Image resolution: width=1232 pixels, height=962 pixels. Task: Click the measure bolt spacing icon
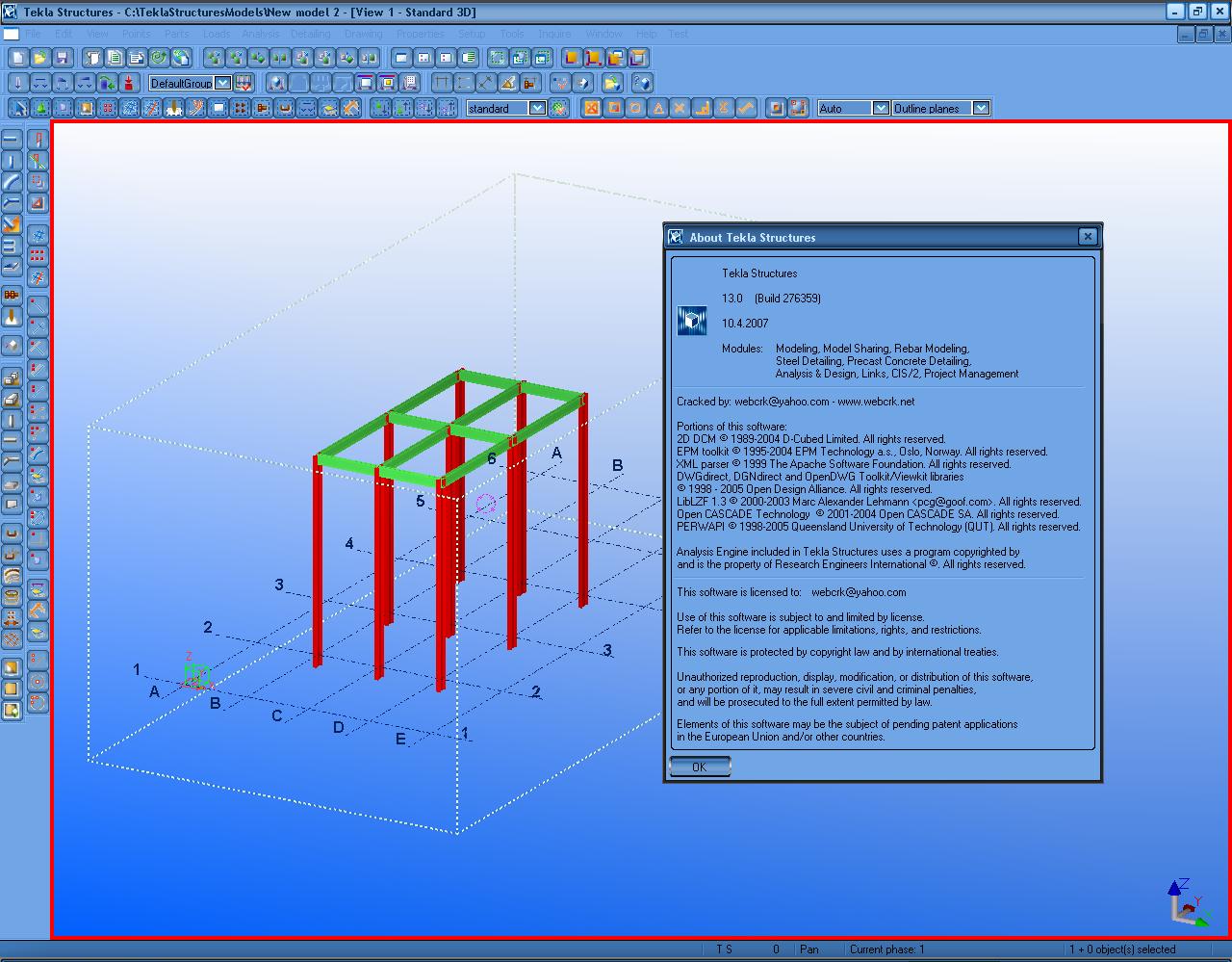(x=529, y=83)
